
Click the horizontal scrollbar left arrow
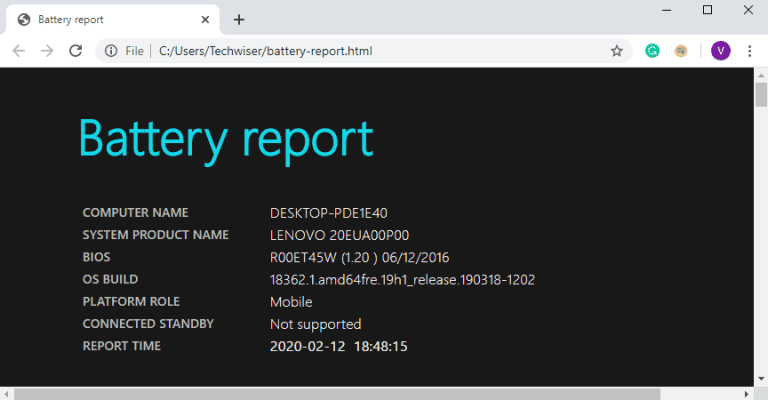(x=6, y=394)
